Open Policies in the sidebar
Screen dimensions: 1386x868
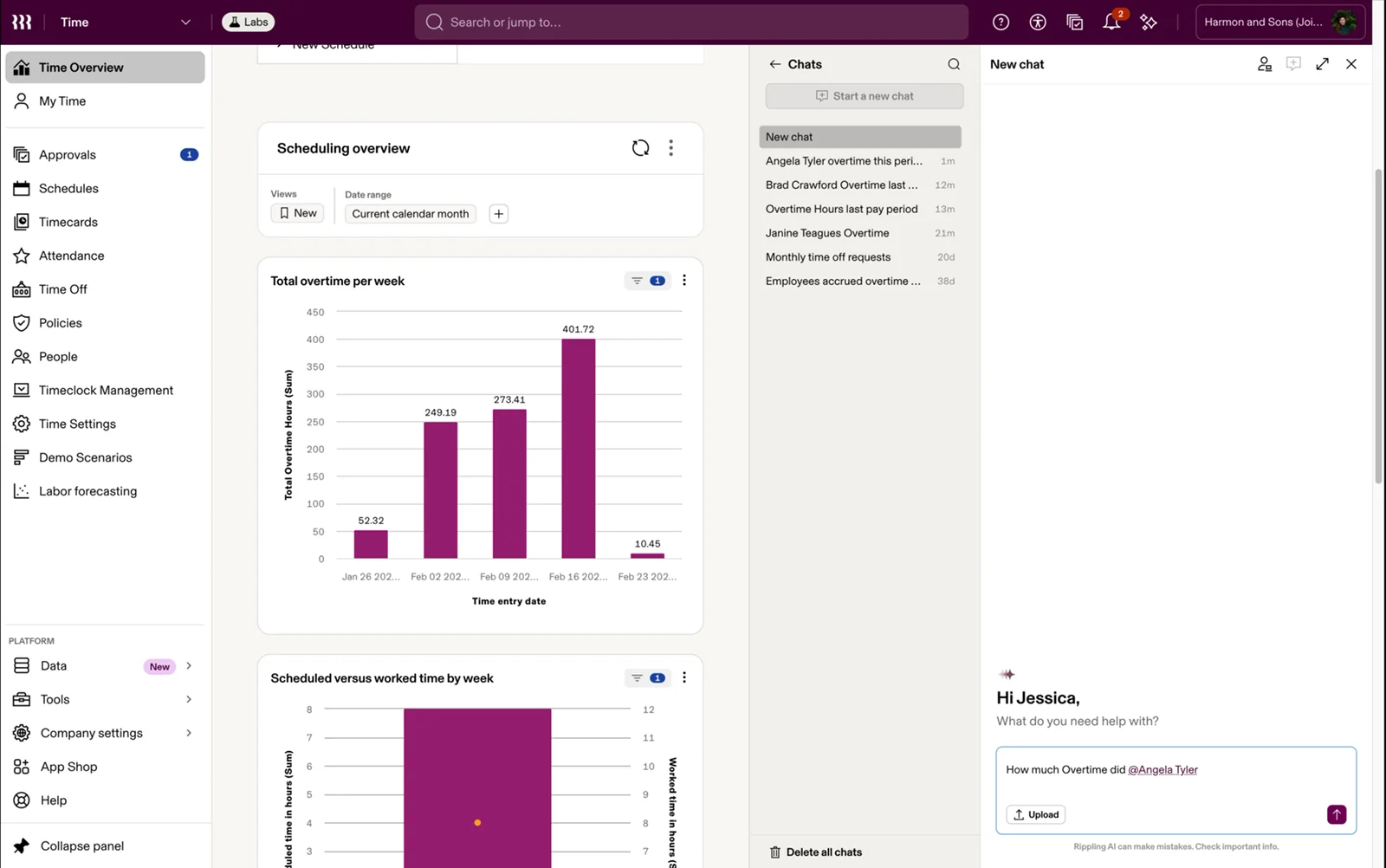(x=106, y=323)
